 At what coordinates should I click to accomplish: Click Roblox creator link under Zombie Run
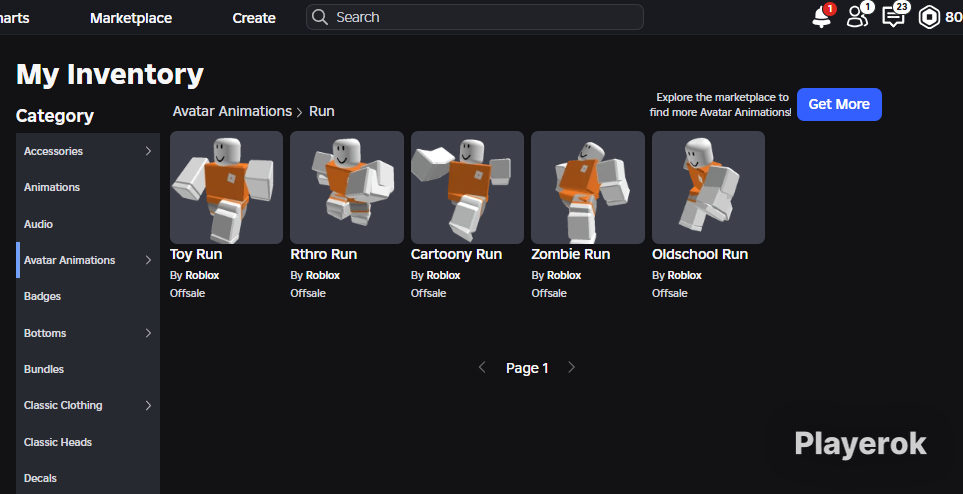[564, 275]
